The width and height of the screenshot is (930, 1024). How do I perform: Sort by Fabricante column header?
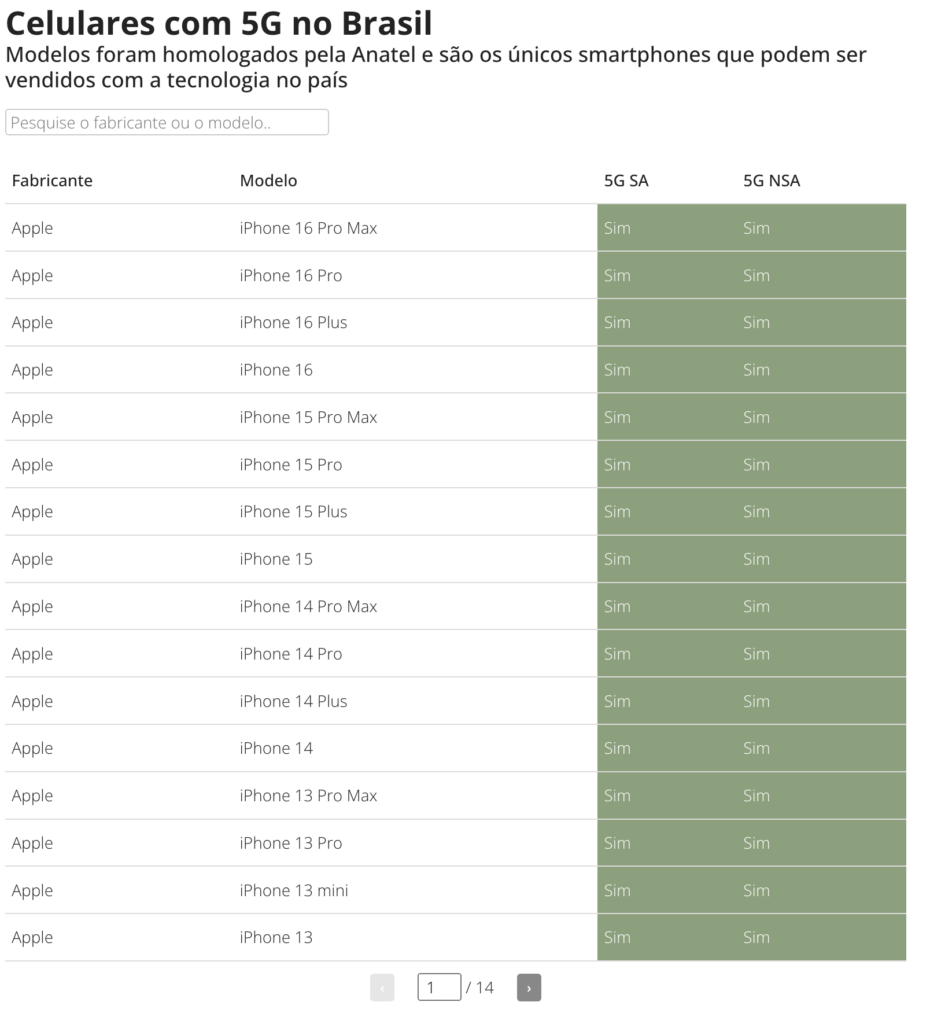[x=52, y=181]
